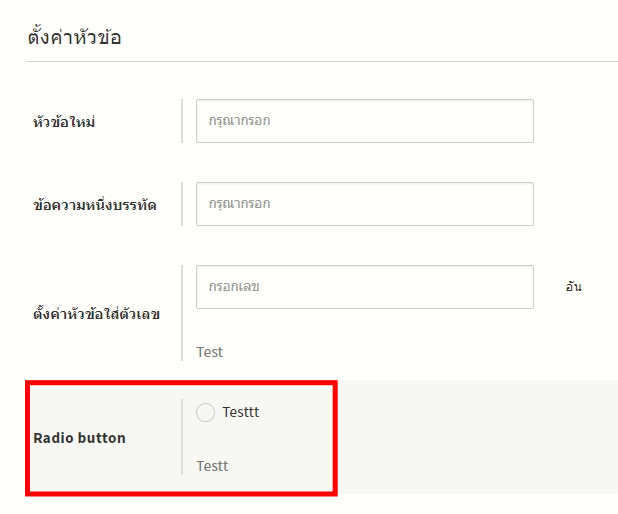Image resolution: width=618 pixels, height=514 pixels.
Task: Click the Testt helper text under radio option
Action: point(212,466)
